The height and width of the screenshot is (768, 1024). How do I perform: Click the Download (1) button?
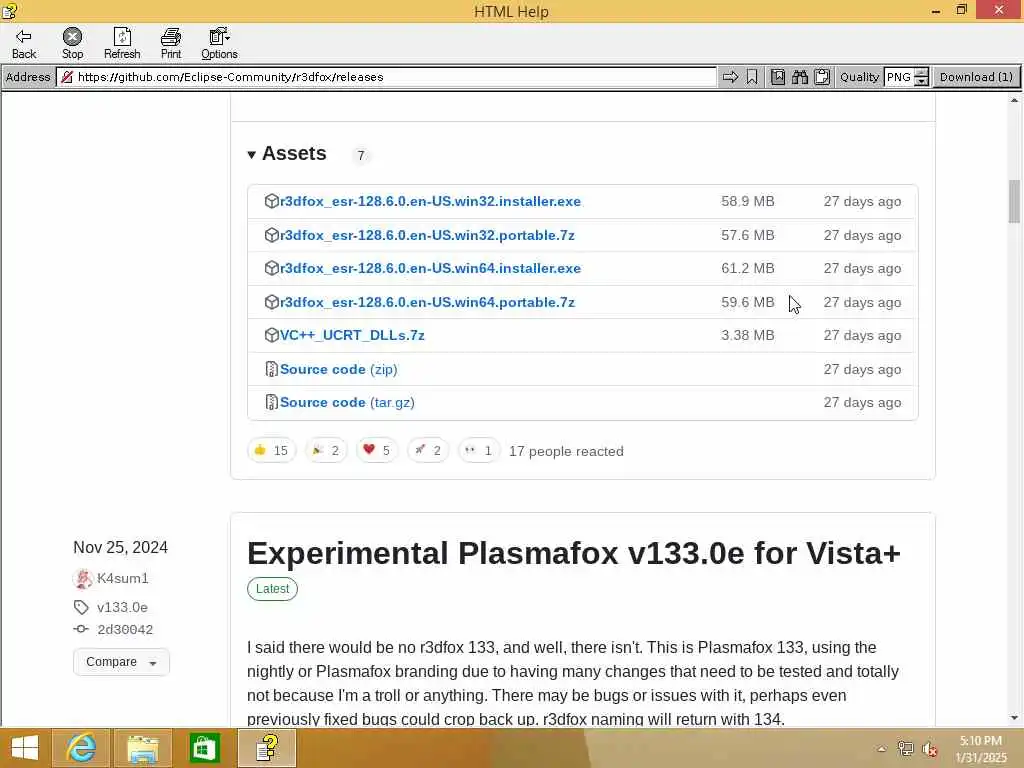[x=976, y=77]
